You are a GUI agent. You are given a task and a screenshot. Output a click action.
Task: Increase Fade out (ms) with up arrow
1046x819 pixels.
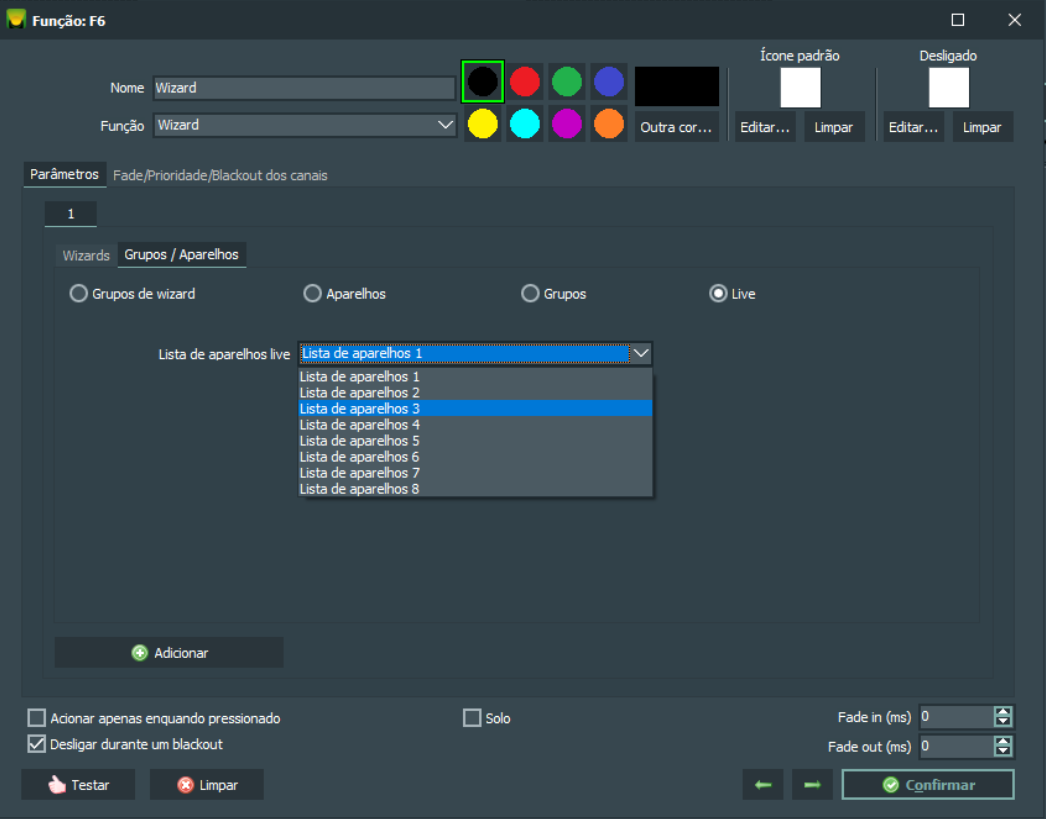point(1003,741)
